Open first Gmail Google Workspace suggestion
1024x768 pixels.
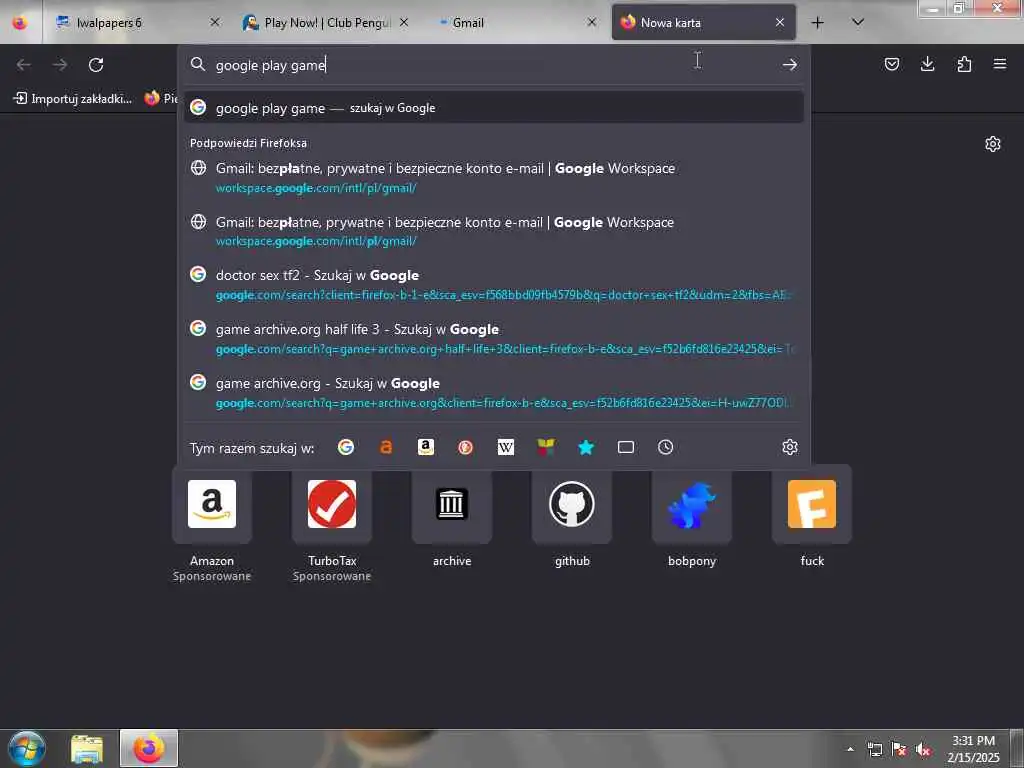(x=494, y=178)
